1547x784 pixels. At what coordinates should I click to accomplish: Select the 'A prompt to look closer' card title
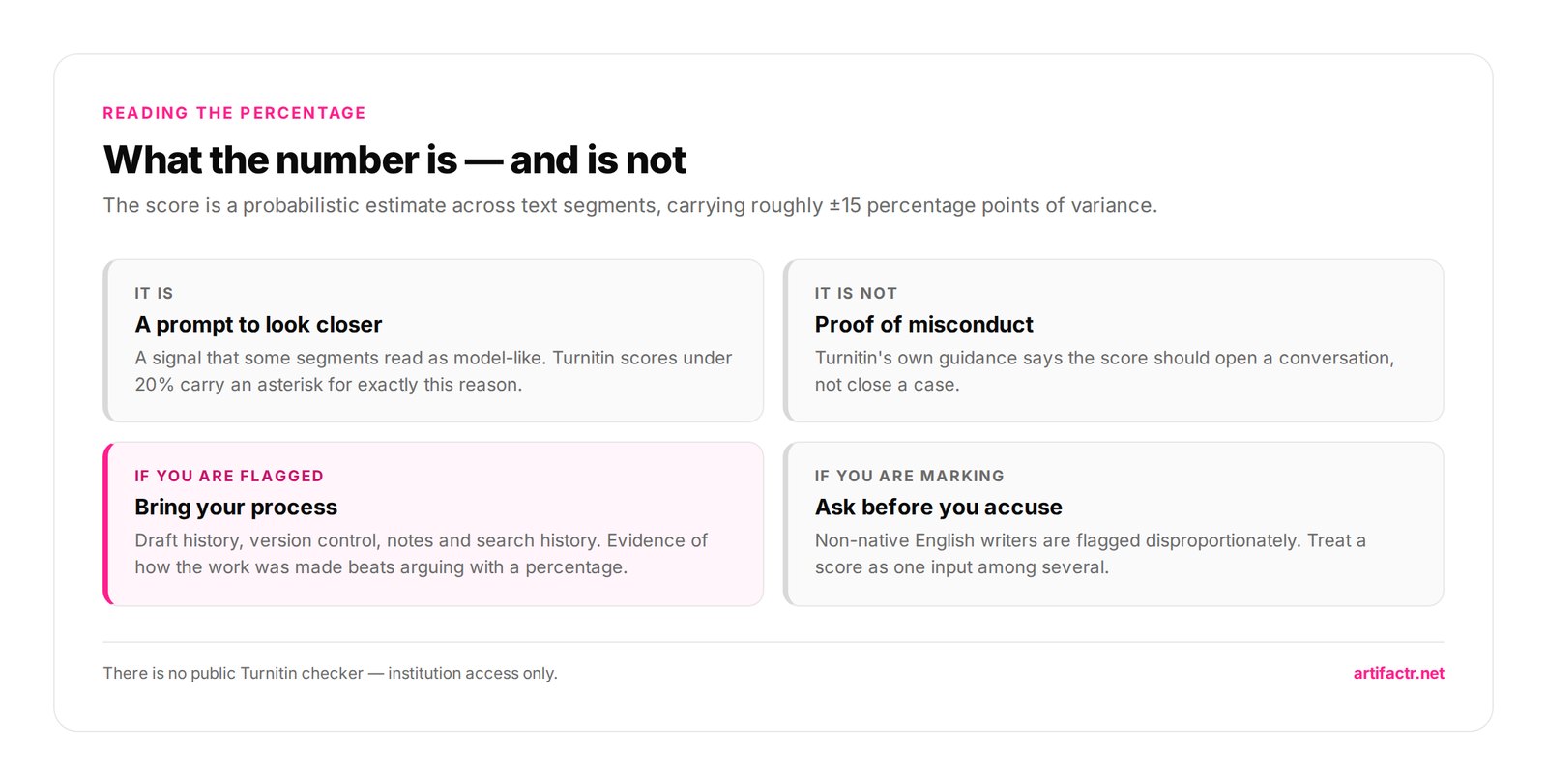tap(258, 324)
